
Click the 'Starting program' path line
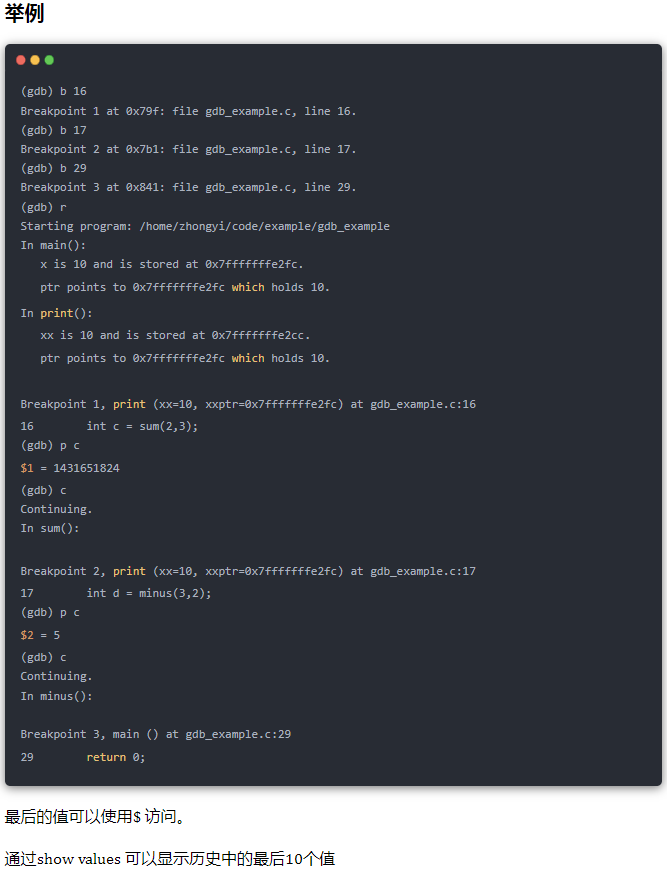click(x=205, y=226)
